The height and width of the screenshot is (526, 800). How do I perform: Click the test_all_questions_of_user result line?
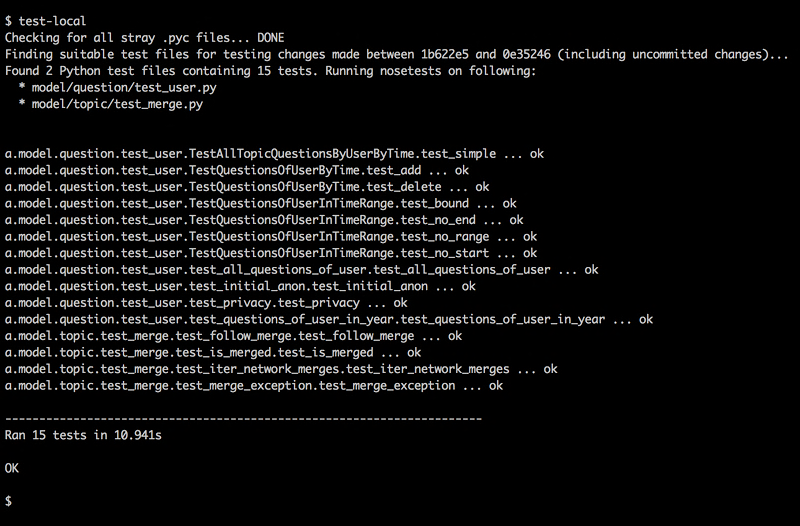[301, 269]
